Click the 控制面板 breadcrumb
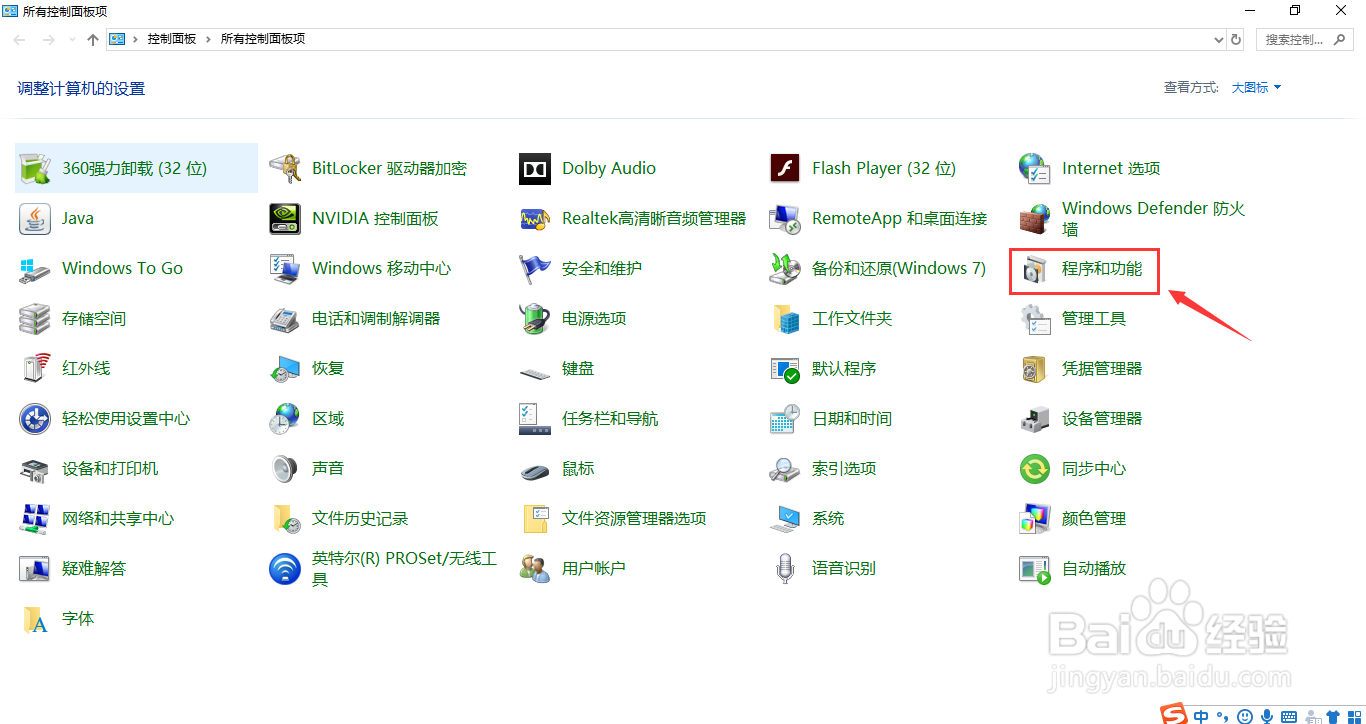1366x724 pixels. [x=172, y=39]
